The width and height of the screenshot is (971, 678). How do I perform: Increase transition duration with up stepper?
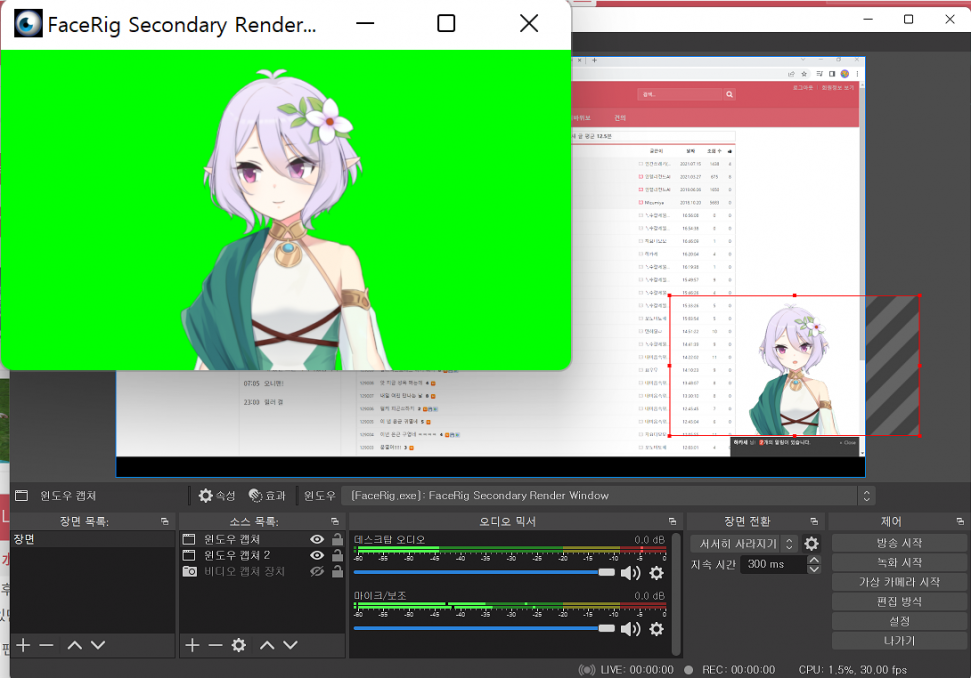pos(814,560)
